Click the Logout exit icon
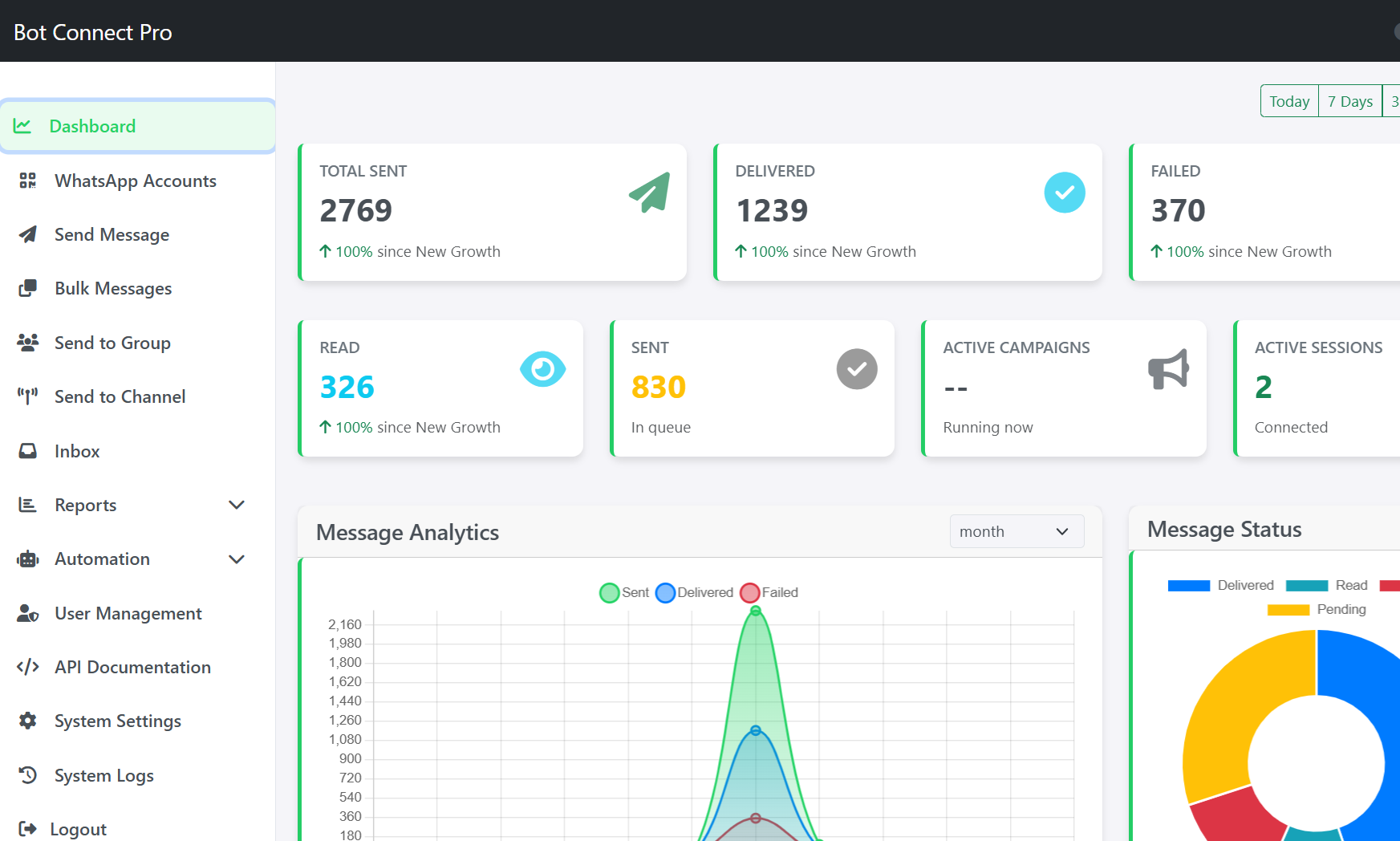Screen dimensions: 1400x841 pyautogui.click(x=27, y=829)
